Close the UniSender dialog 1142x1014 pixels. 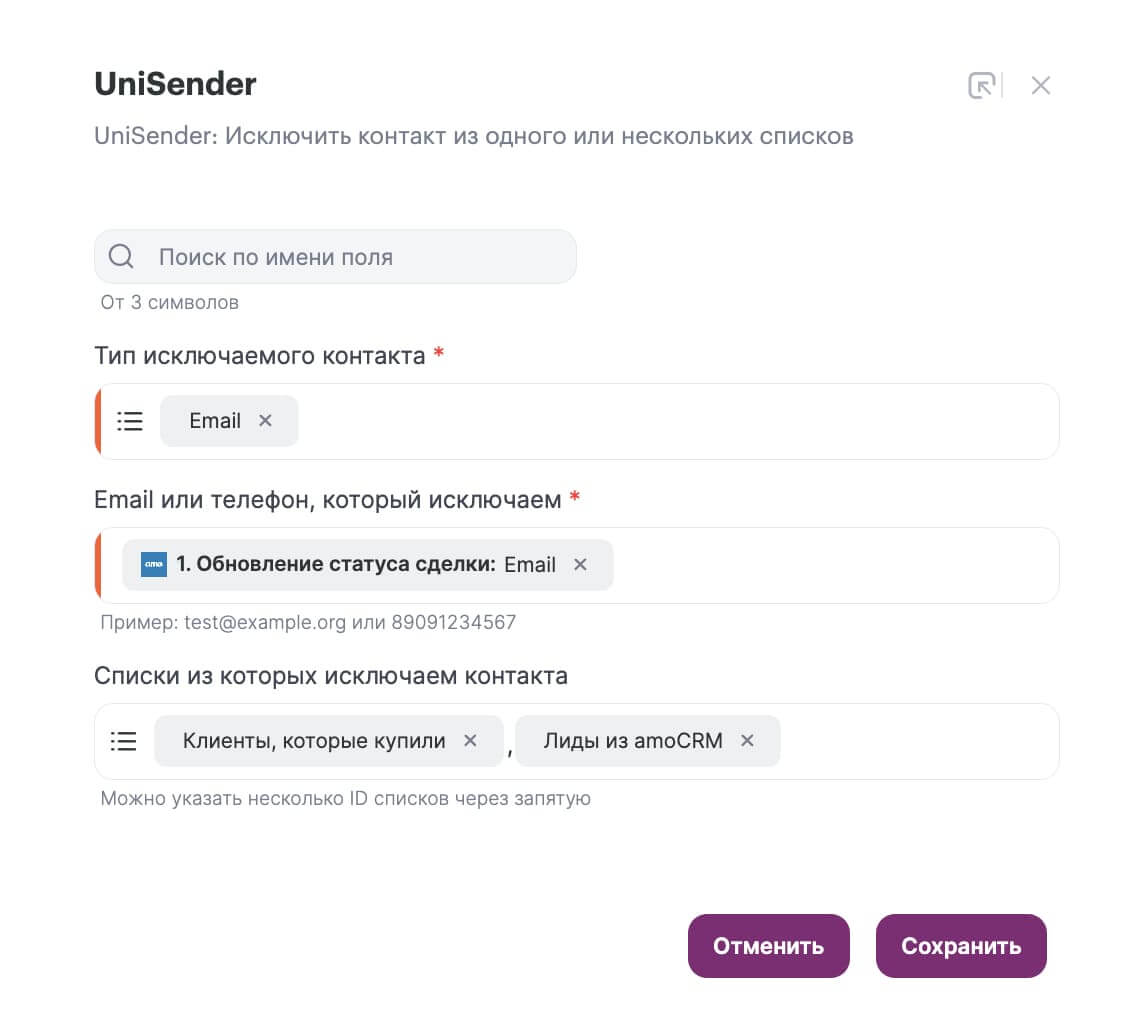1040,85
